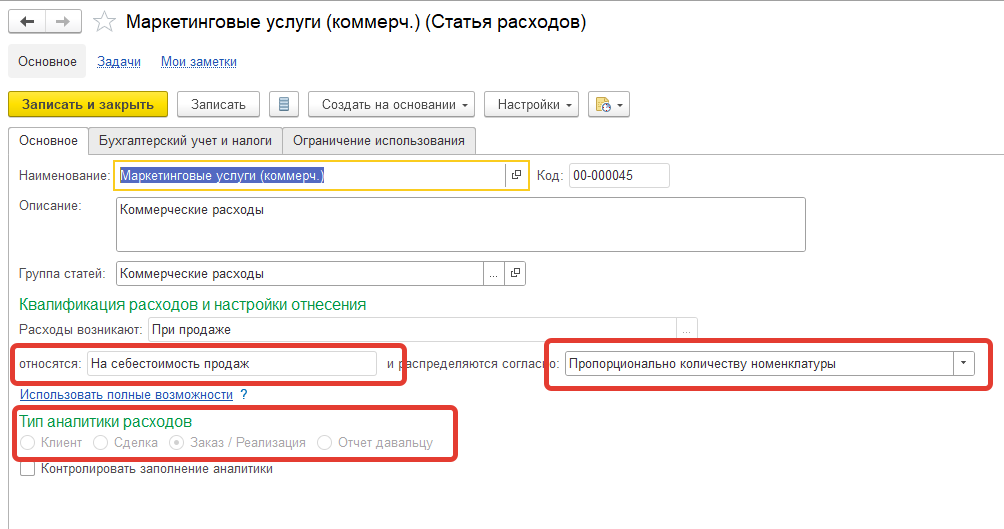Click the Расходы возникают field При продаже
1004x529 pixels.
(412, 330)
